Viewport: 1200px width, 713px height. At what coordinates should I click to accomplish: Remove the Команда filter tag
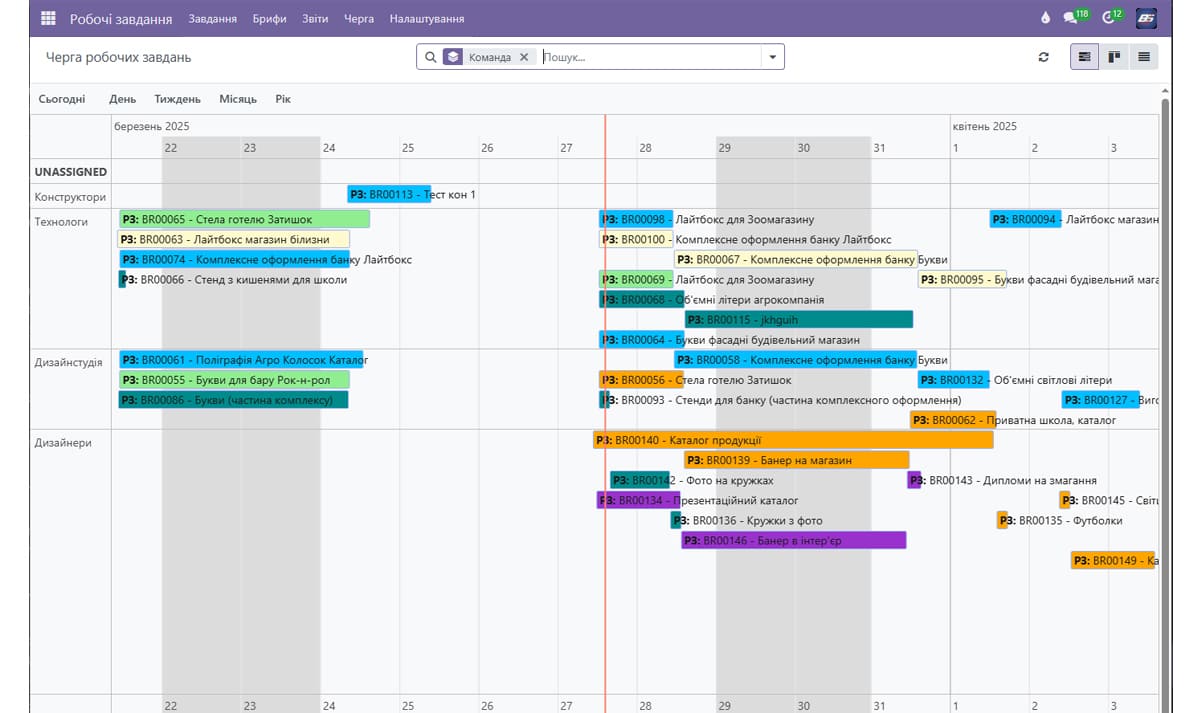coord(523,57)
